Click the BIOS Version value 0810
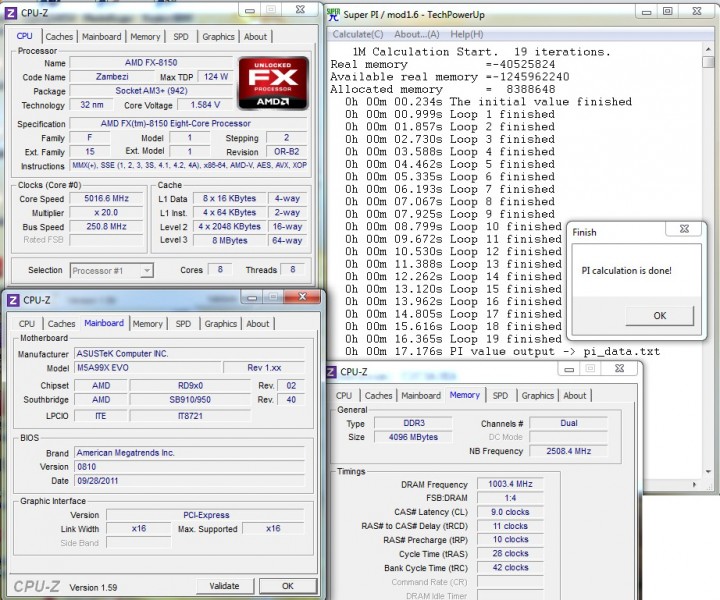Viewport: 720px width, 600px height. tap(189, 467)
